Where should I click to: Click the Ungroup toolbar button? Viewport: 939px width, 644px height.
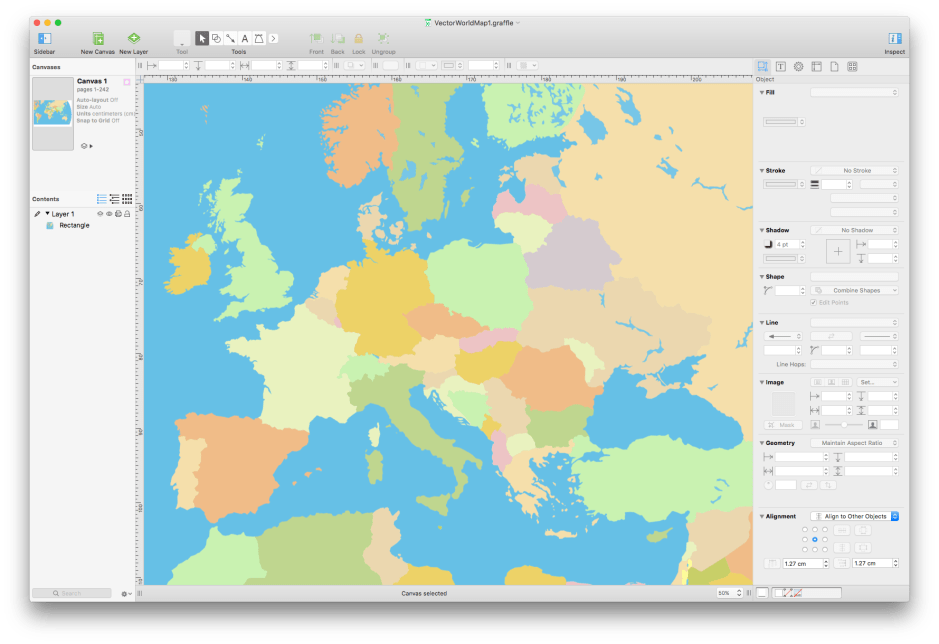385,36
